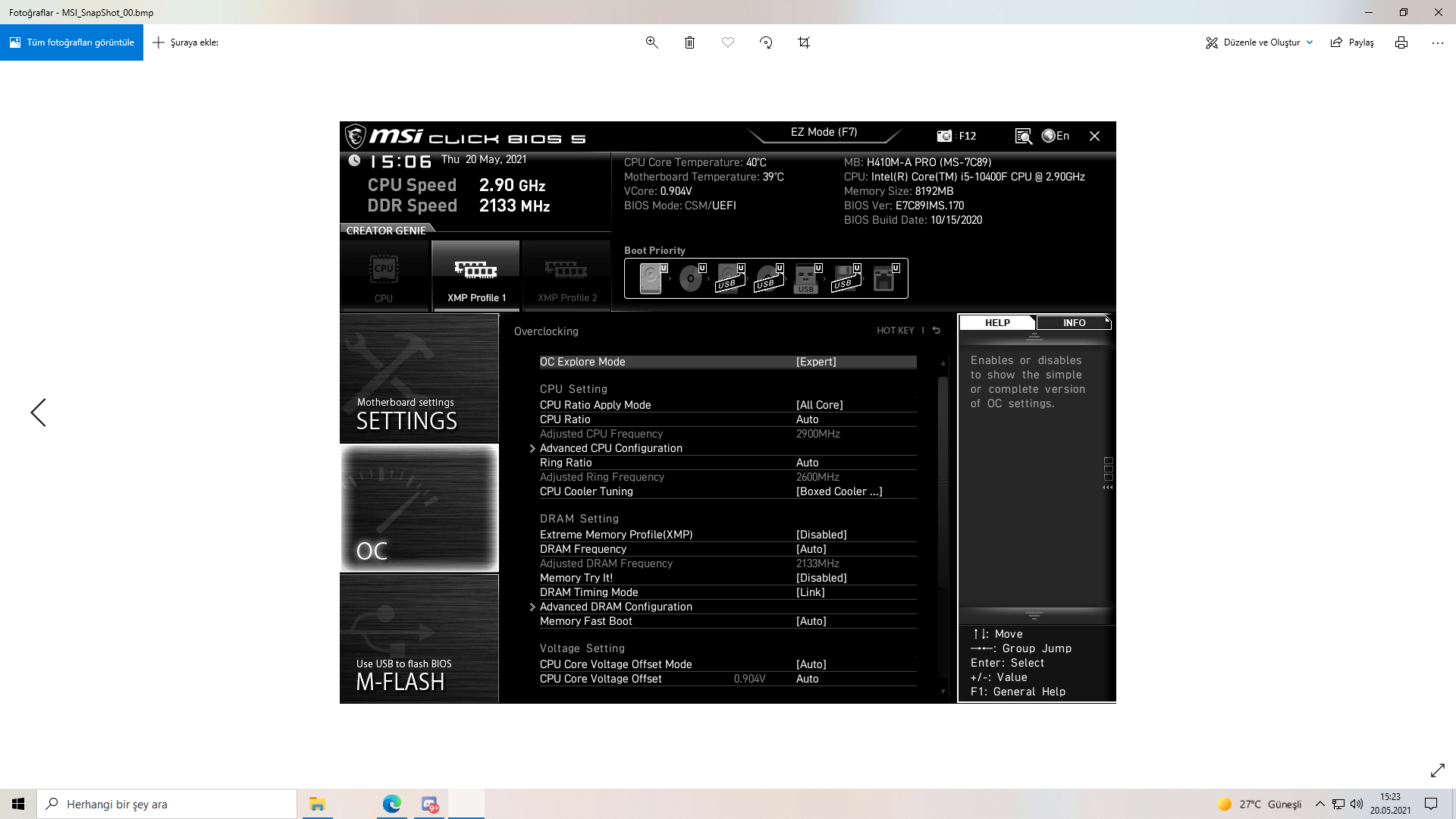Expand Advanced CPU Configuration submenu

point(610,448)
